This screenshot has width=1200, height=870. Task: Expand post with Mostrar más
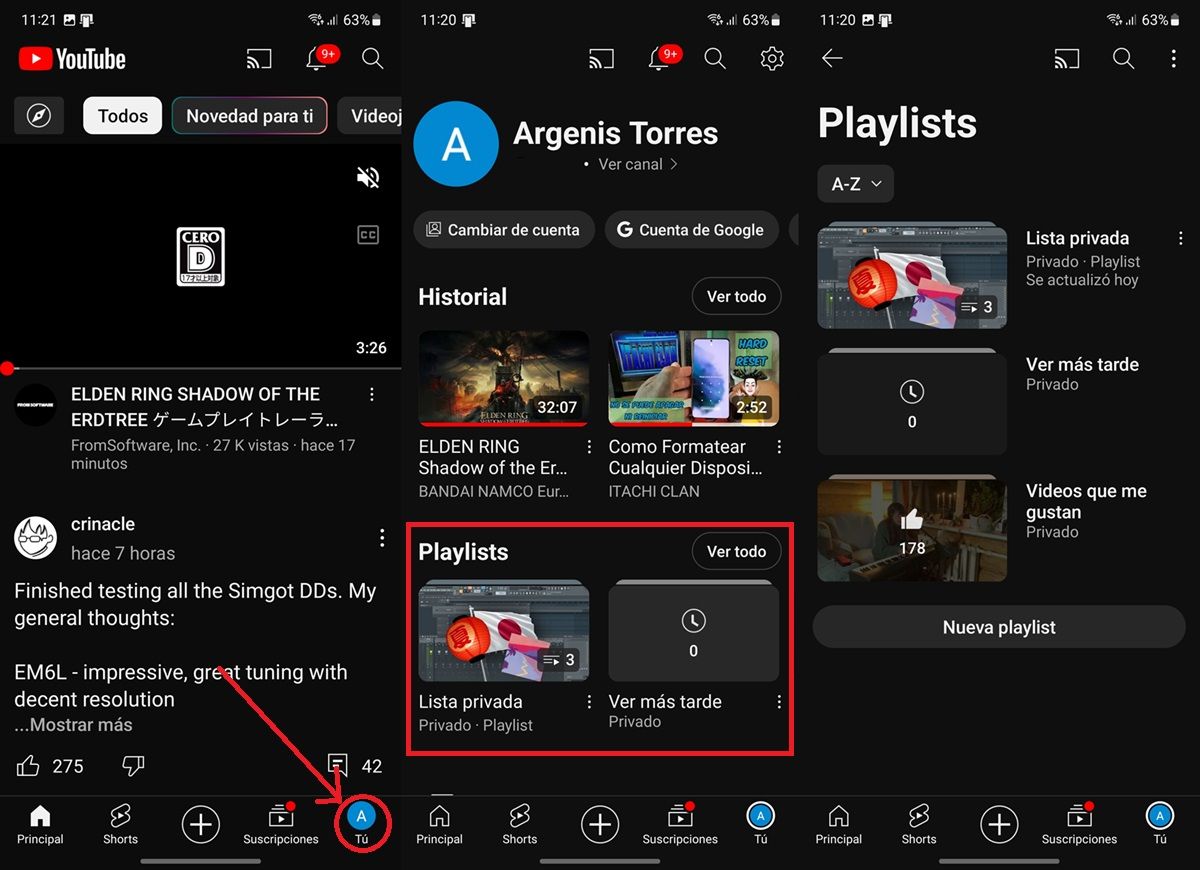click(73, 725)
